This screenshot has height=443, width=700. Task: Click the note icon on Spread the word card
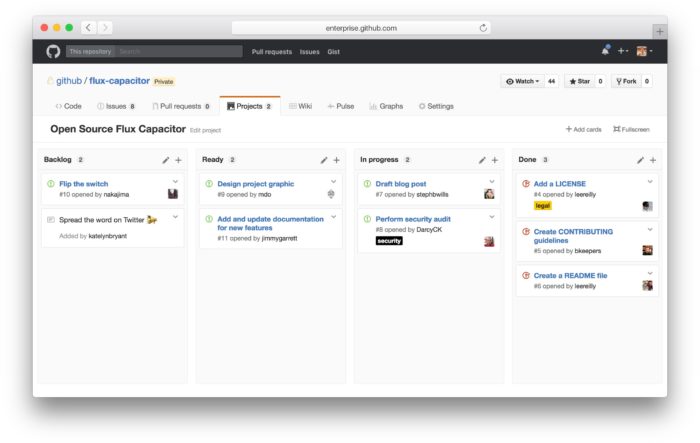pyautogui.click(x=51, y=220)
